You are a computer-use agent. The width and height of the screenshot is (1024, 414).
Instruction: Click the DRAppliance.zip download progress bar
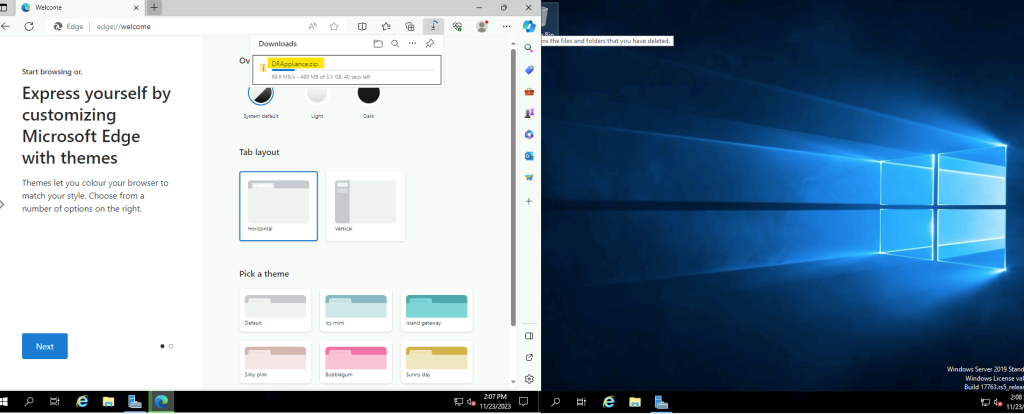click(x=353, y=70)
